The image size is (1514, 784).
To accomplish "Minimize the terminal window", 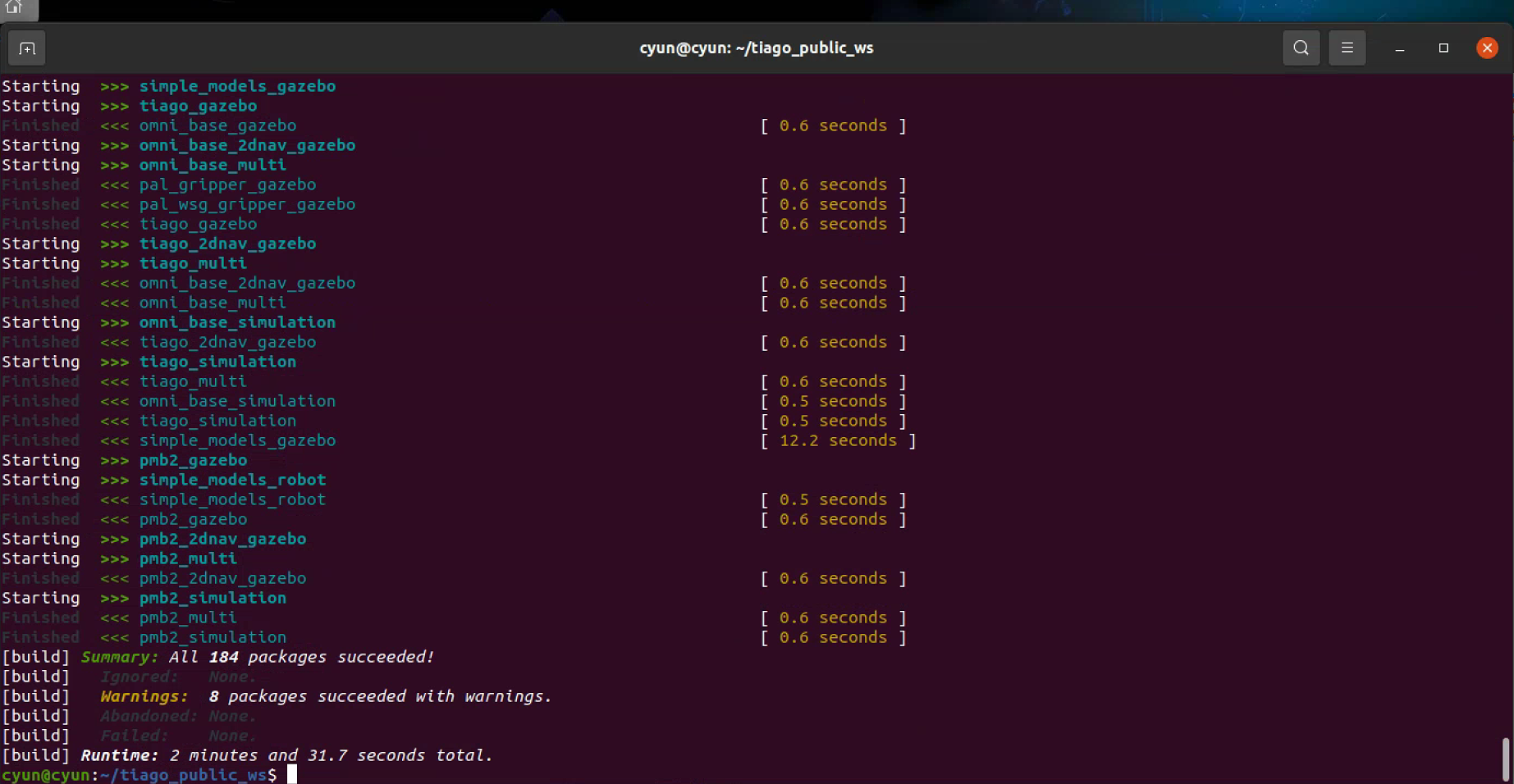I will (x=1400, y=48).
